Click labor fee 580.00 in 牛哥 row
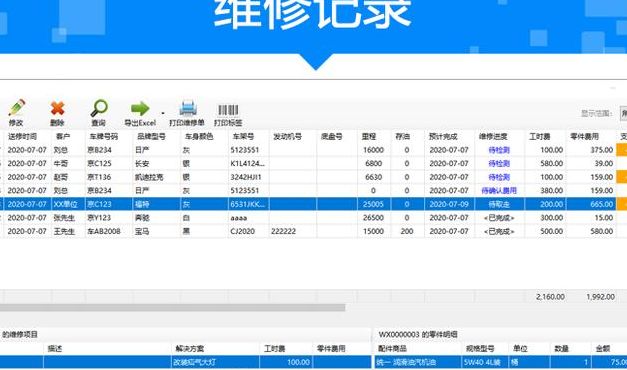 [x=552, y=164]
